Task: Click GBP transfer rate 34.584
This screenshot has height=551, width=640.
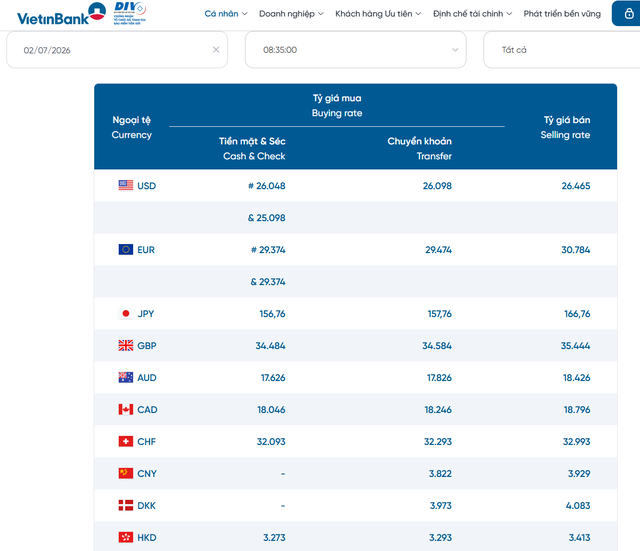Action: 437,346
